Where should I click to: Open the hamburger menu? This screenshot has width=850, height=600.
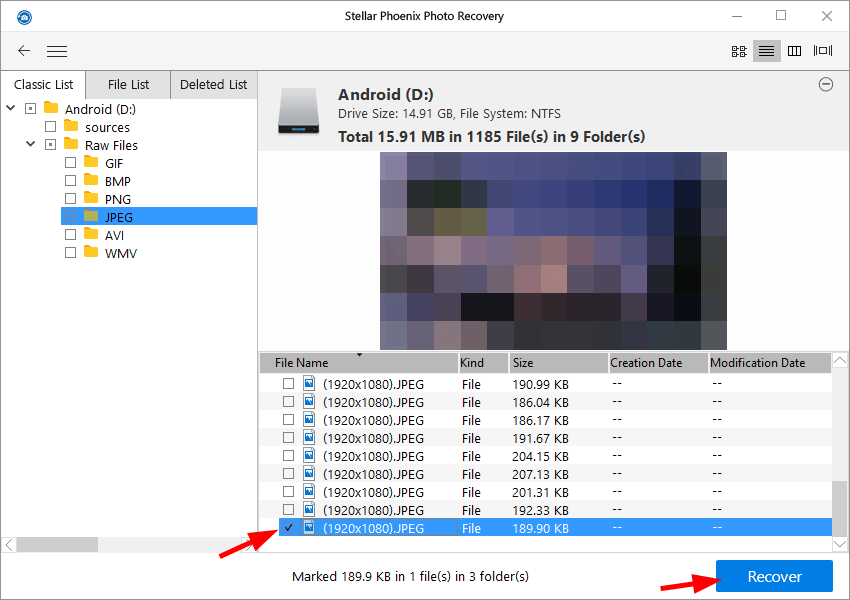pos(57,51)
